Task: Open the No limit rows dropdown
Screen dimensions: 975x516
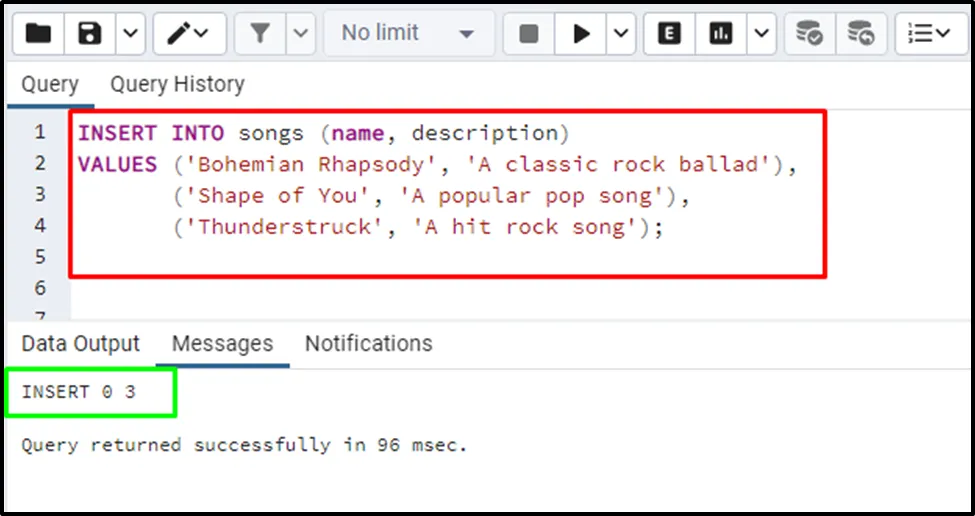Action: coord(407,34)
